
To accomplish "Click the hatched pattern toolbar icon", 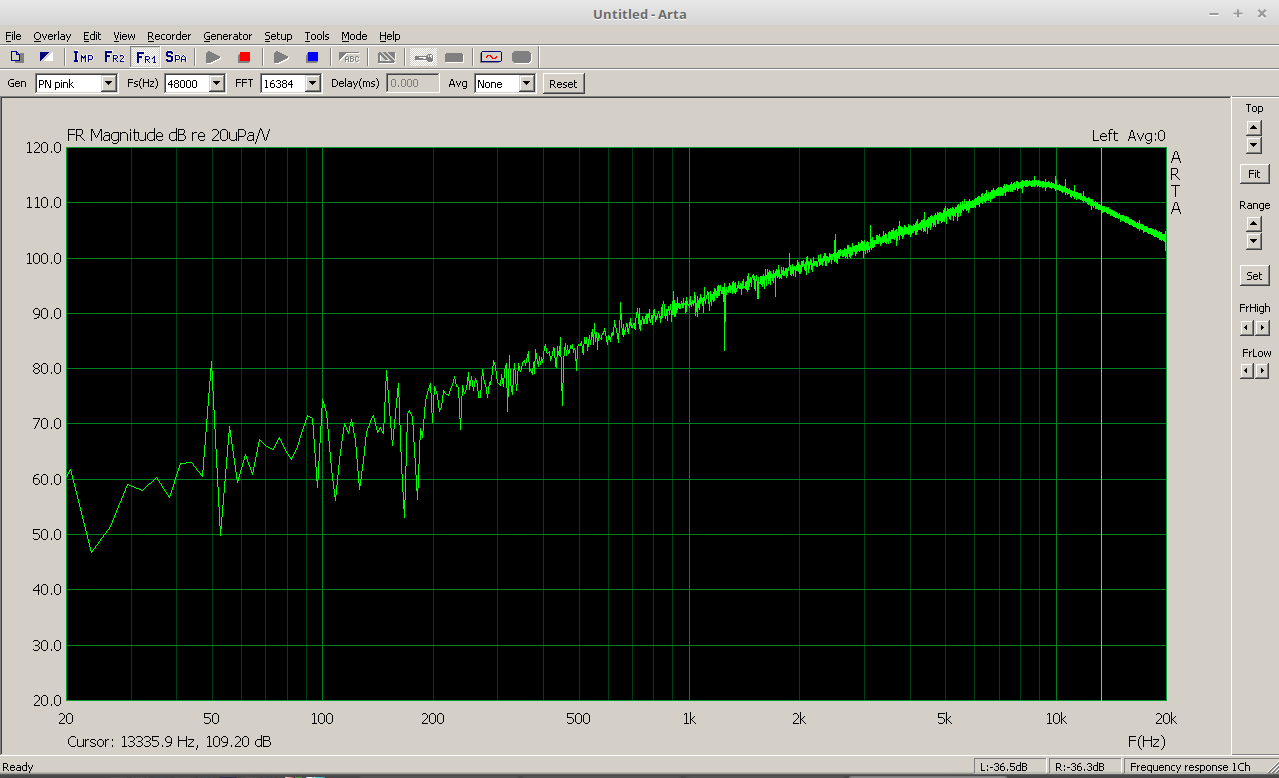I will coord(386,57).
